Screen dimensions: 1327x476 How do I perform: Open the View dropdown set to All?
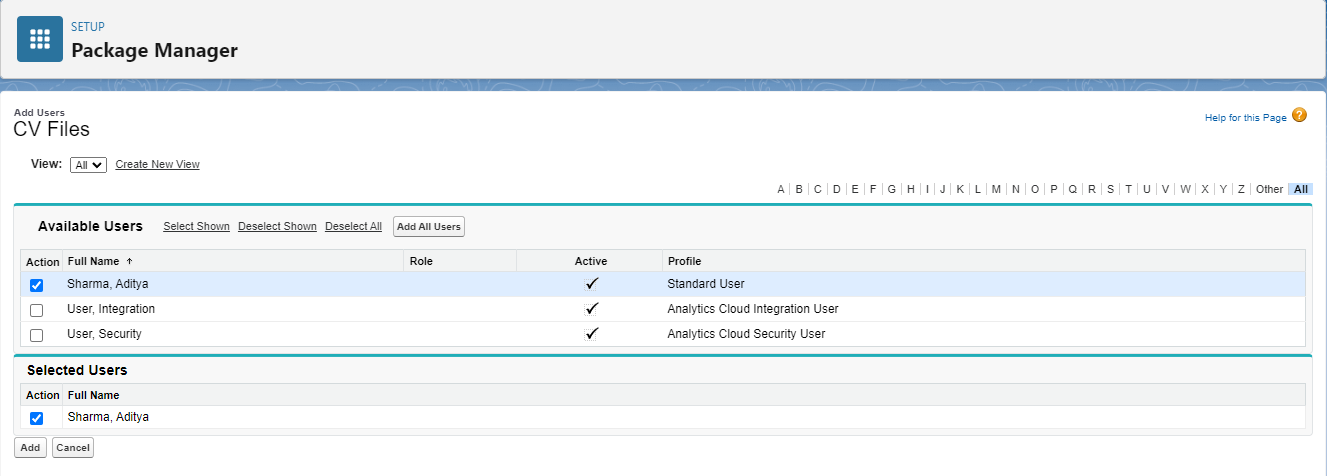[x=88, y=165]
